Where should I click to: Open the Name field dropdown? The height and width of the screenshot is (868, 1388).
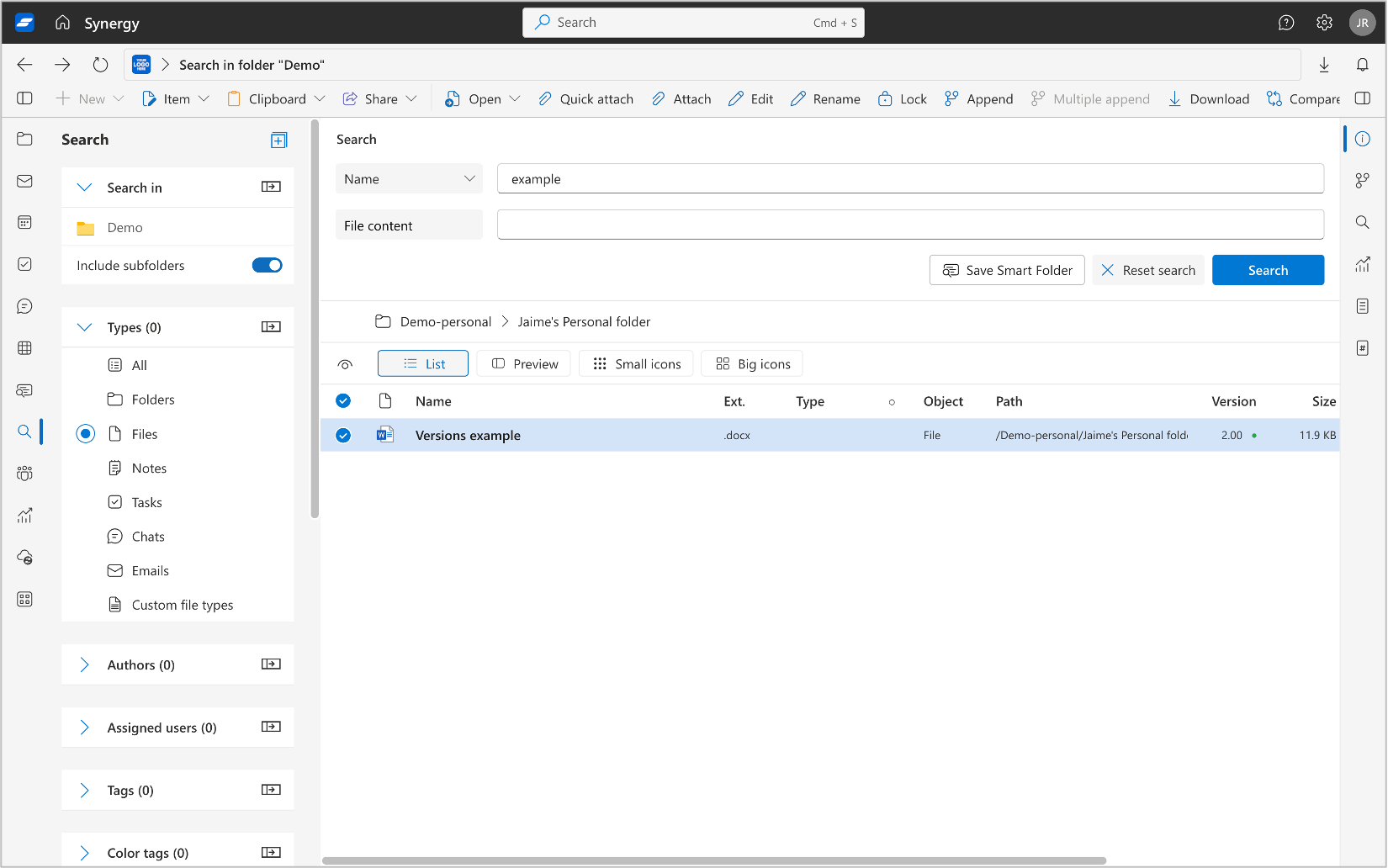pyautogui.click(x=409, y=178)
